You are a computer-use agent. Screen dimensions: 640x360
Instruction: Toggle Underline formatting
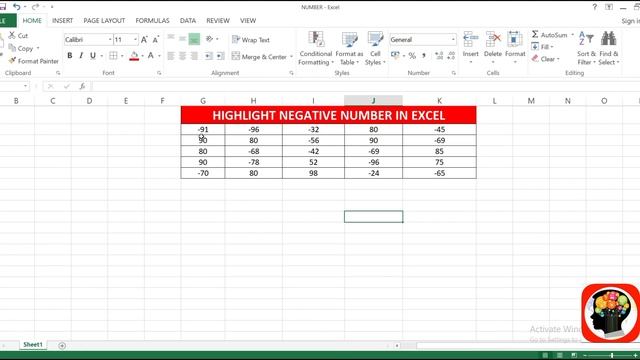[x=93, y=56]
